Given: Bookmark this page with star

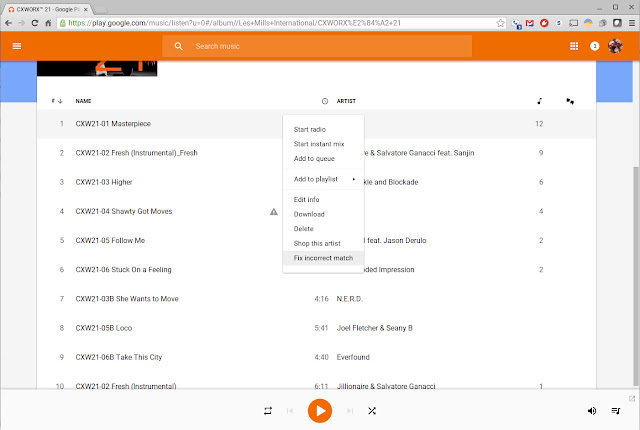Looking at the screenshot, I should 500,23.
